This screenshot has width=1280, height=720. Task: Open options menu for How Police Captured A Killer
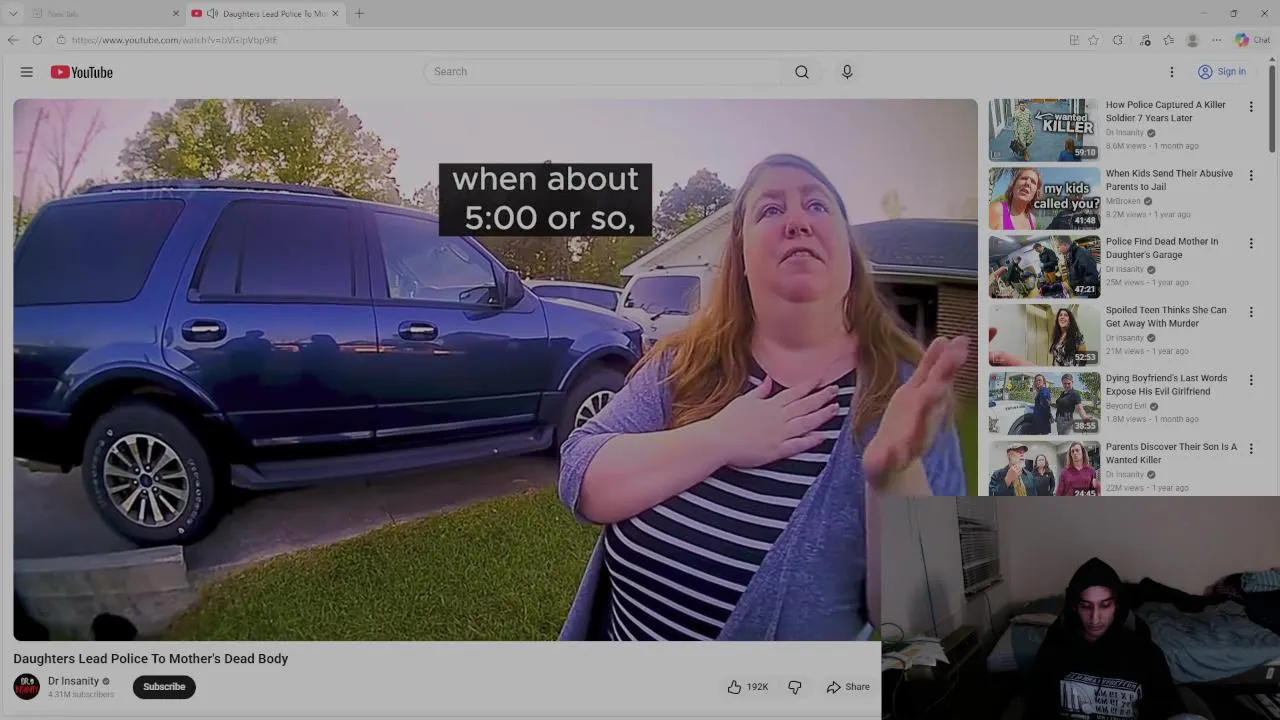(1250, 106)
